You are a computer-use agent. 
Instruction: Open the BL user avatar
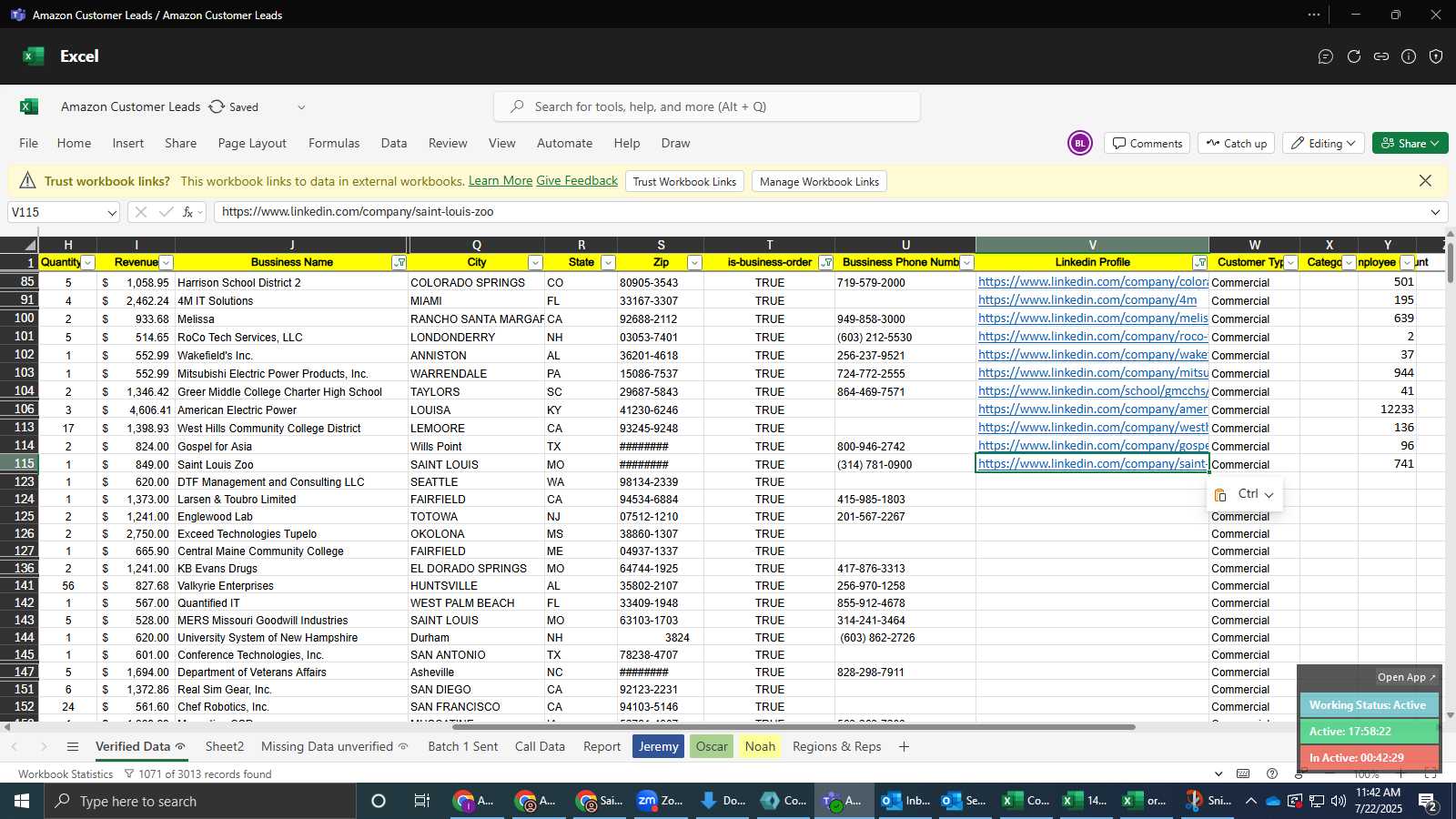click(1079, 143)
